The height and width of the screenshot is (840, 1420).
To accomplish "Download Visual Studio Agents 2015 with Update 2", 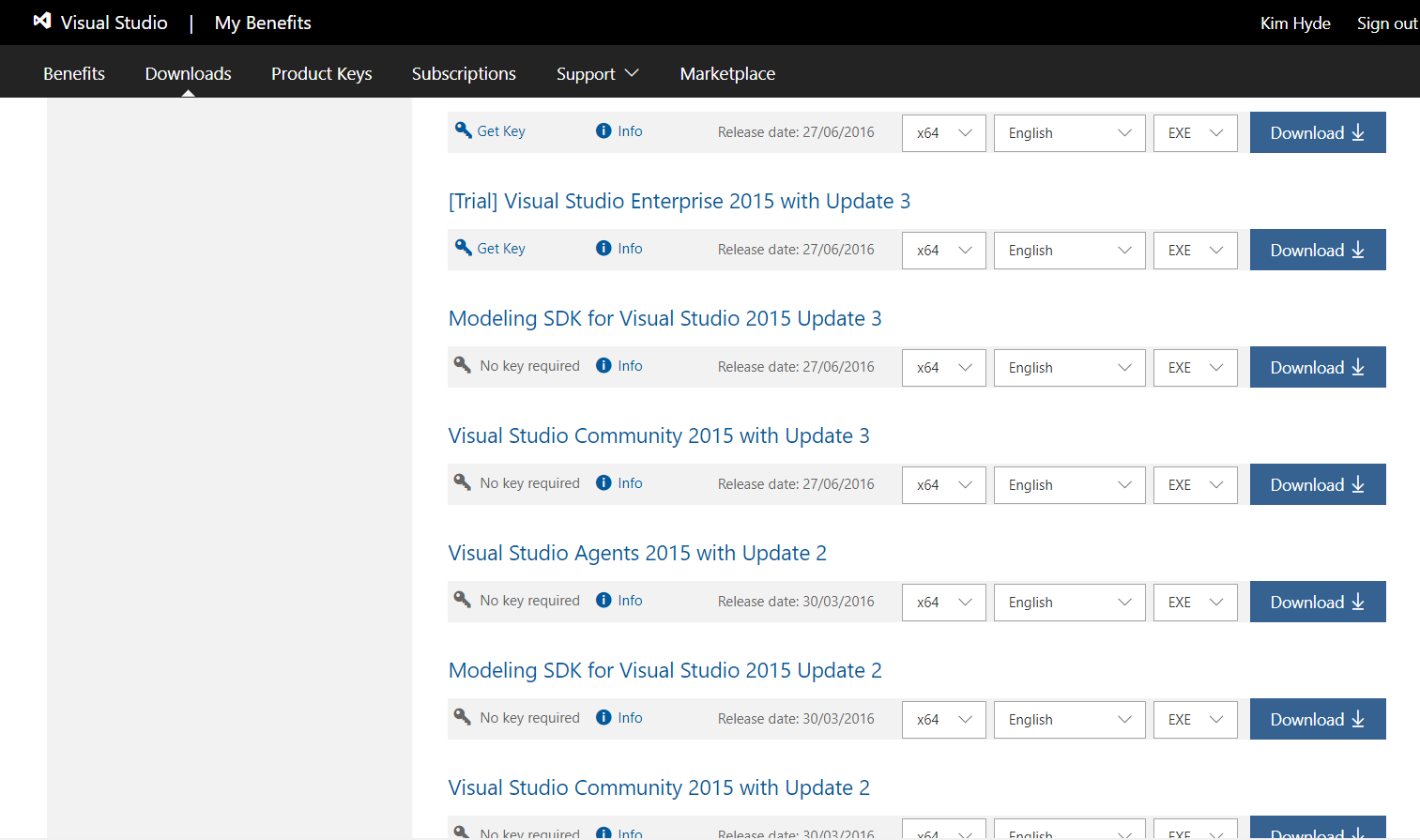I will click(x=1318, y=602).
